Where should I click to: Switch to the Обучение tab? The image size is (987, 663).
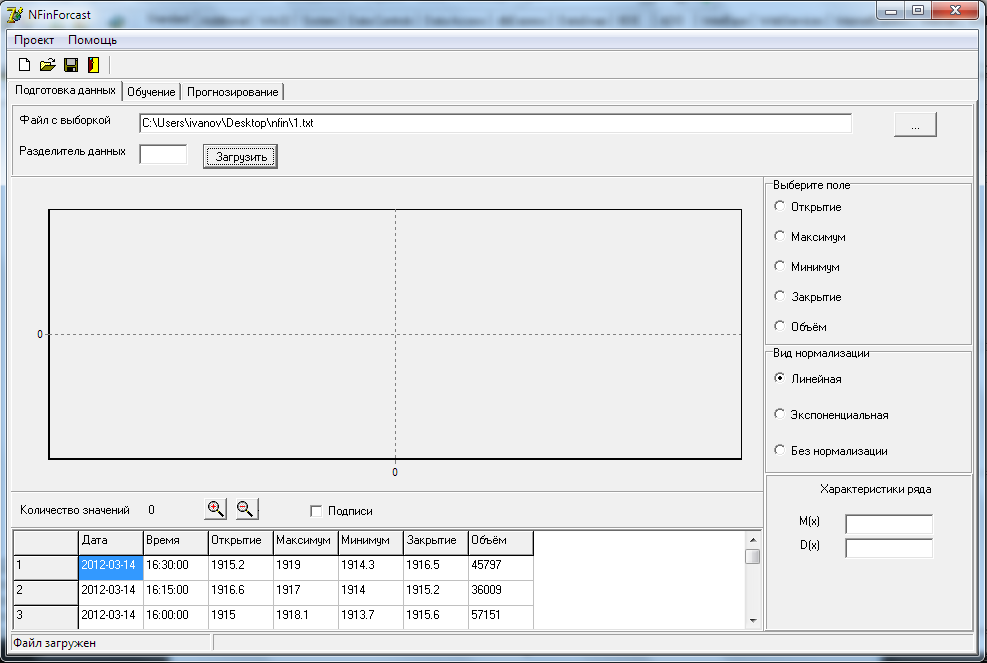click(151, 92)
